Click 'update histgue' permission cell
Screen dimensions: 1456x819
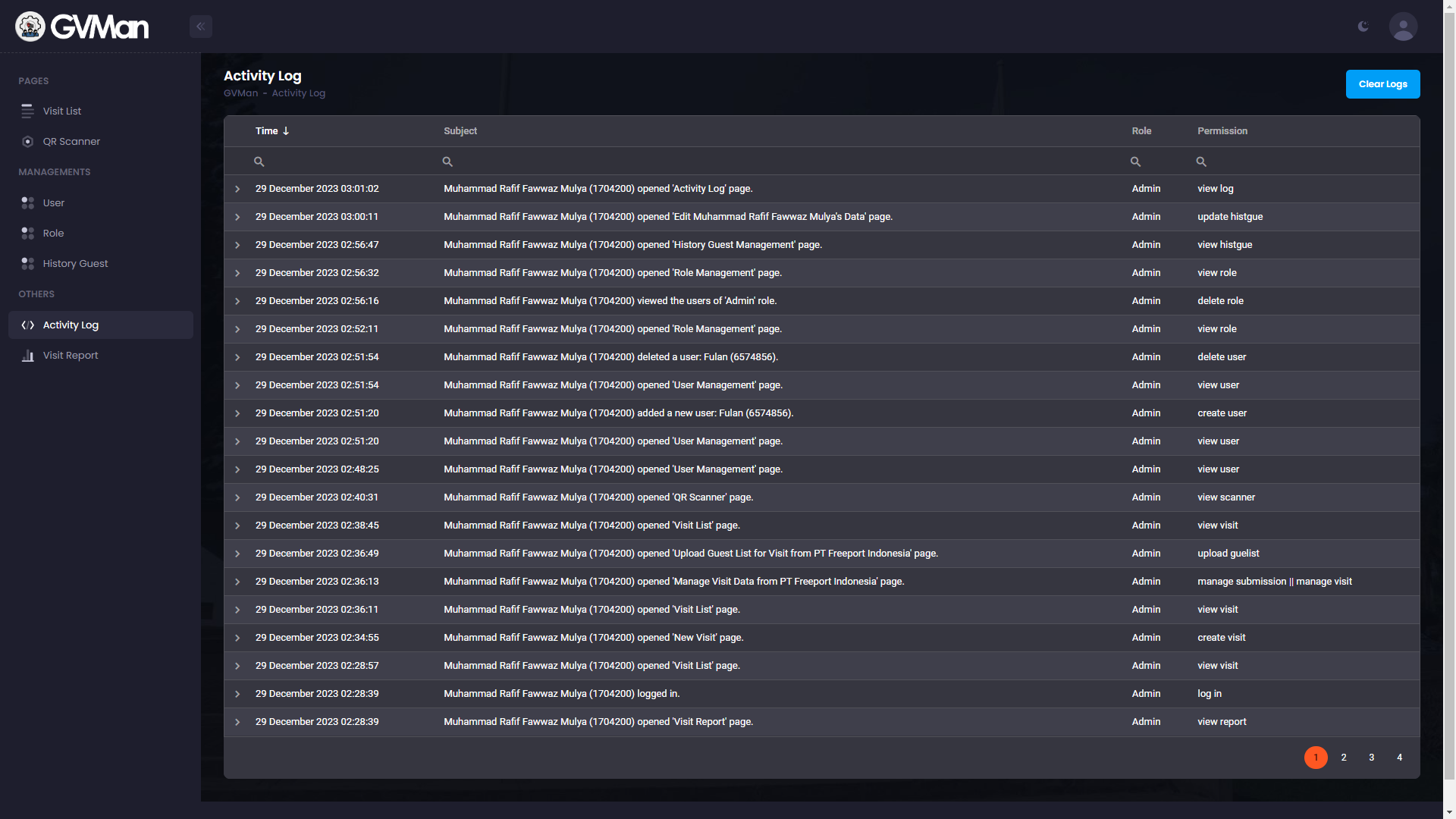click(1230, 217)
